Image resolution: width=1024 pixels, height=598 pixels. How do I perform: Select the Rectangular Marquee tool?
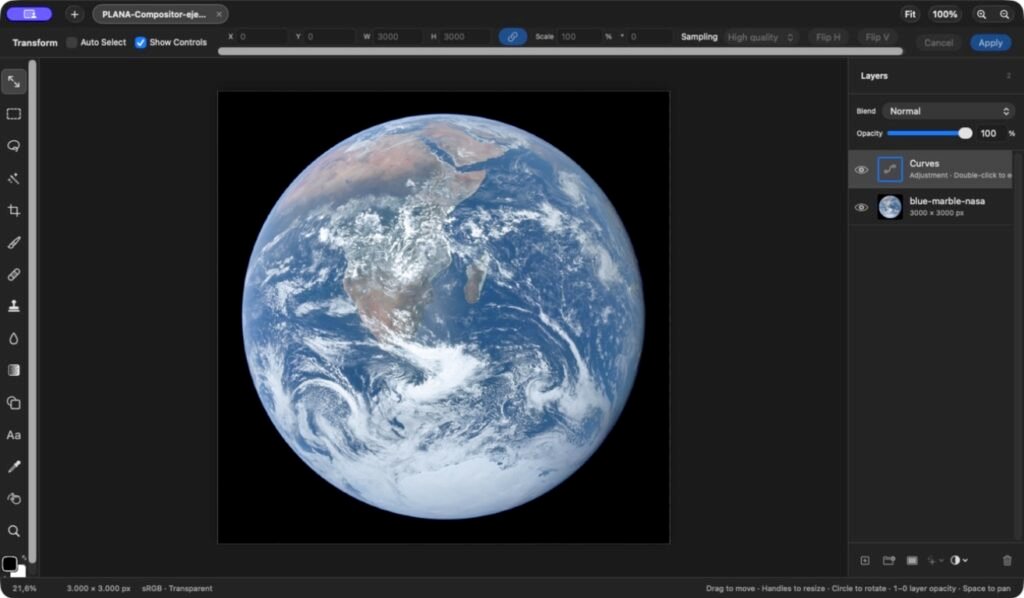click(14, 114)
